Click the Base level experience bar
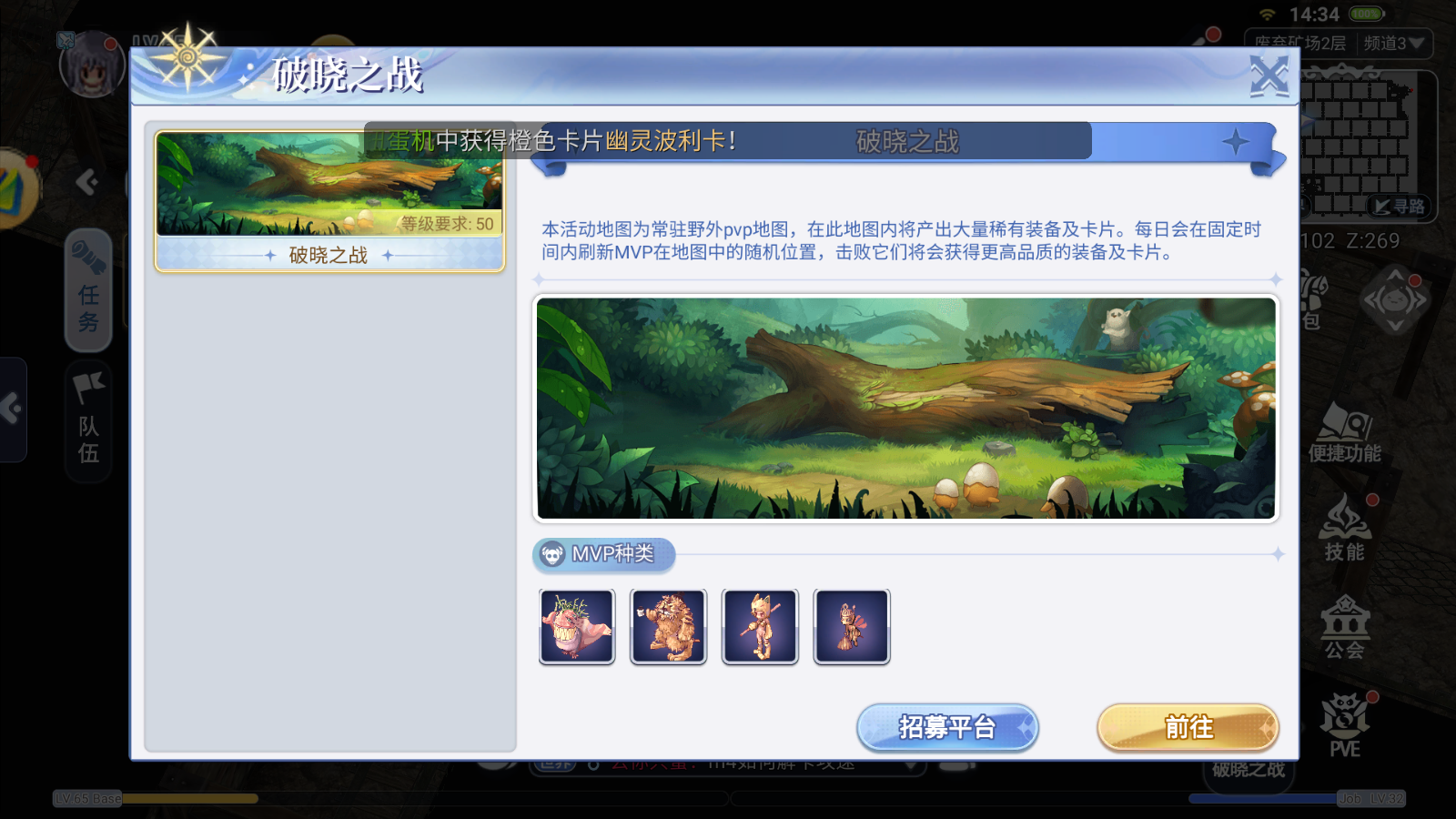 click(x=391, y=799)
